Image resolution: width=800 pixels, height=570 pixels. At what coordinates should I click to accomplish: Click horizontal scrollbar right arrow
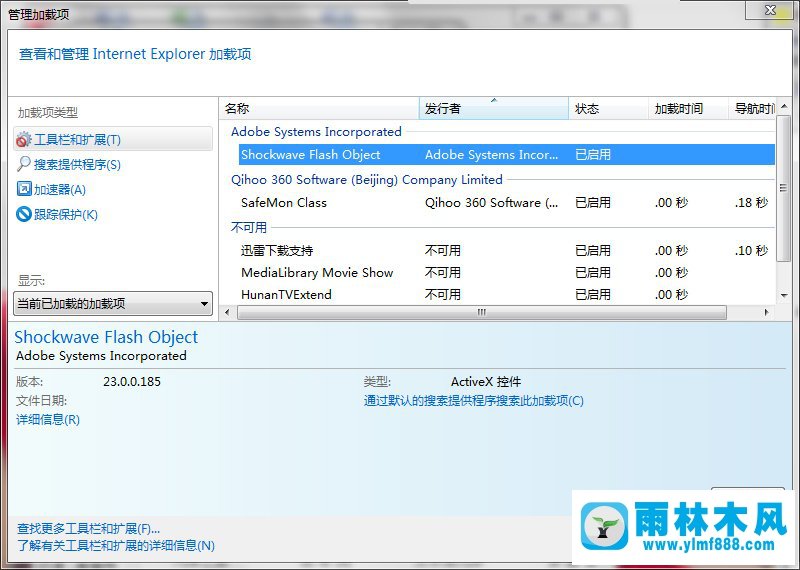(766, 312)
